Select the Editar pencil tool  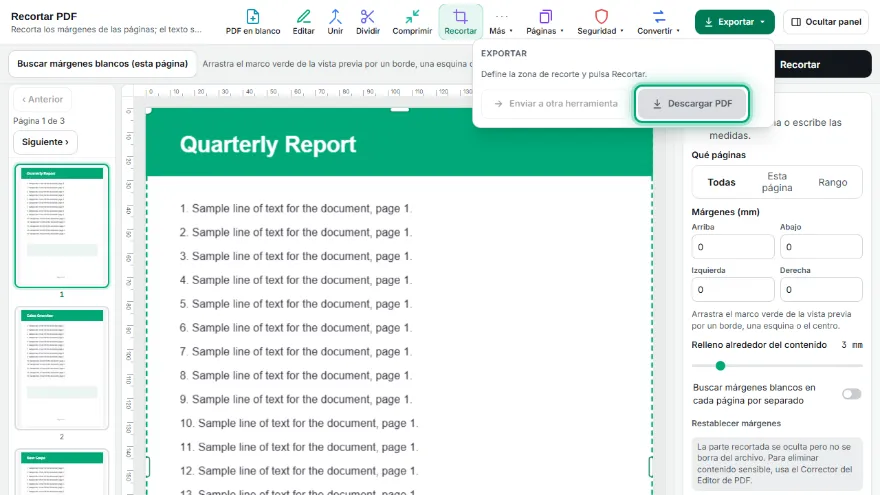point(303,22)
